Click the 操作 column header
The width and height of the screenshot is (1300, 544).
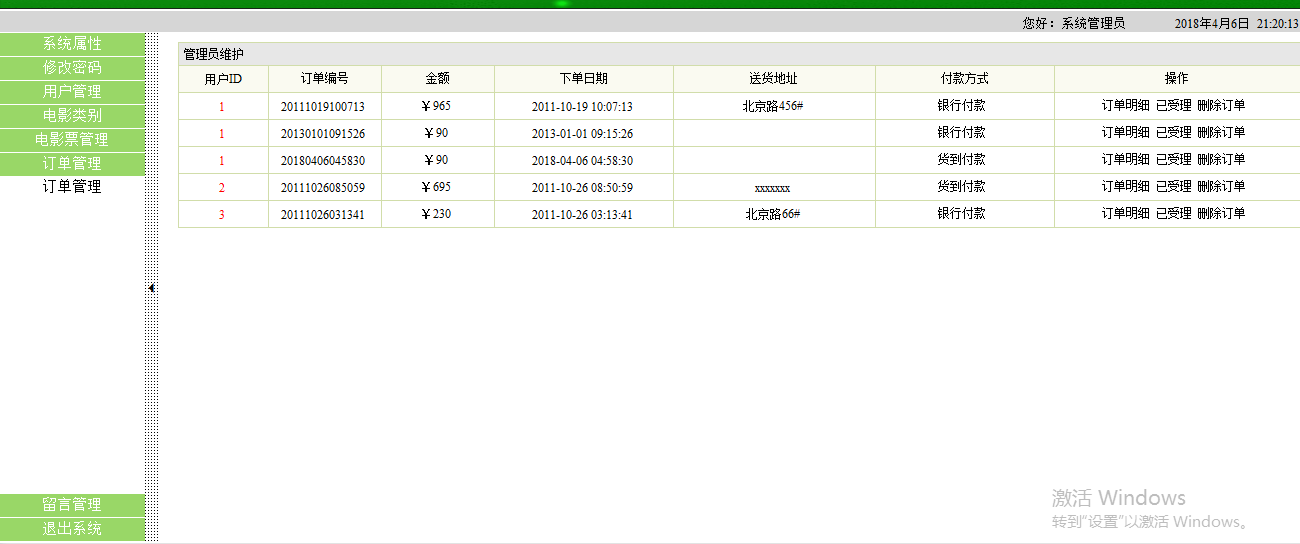[x=1177, y=78]
